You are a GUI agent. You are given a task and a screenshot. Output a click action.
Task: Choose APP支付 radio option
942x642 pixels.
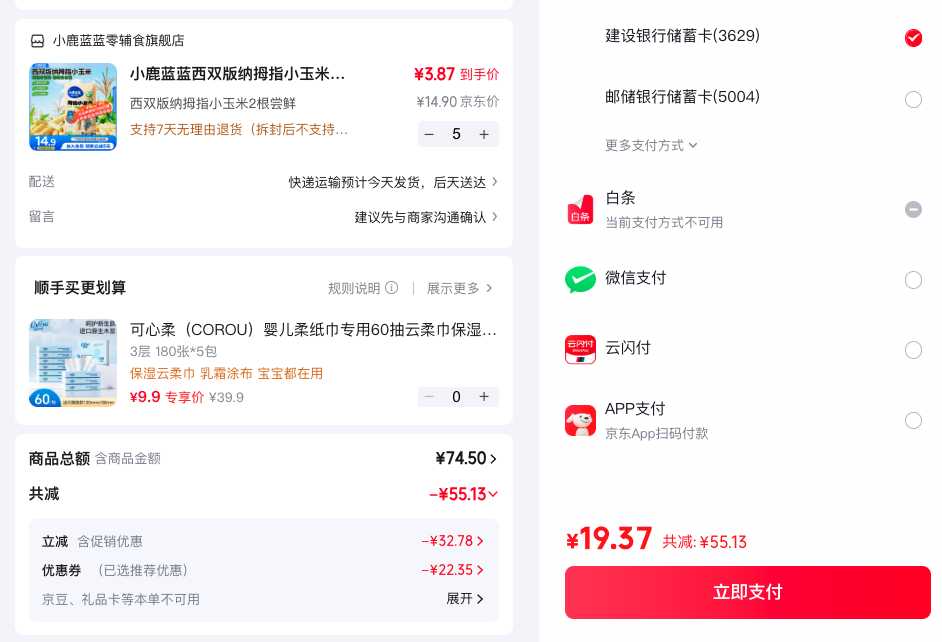(x=913, y=420)
